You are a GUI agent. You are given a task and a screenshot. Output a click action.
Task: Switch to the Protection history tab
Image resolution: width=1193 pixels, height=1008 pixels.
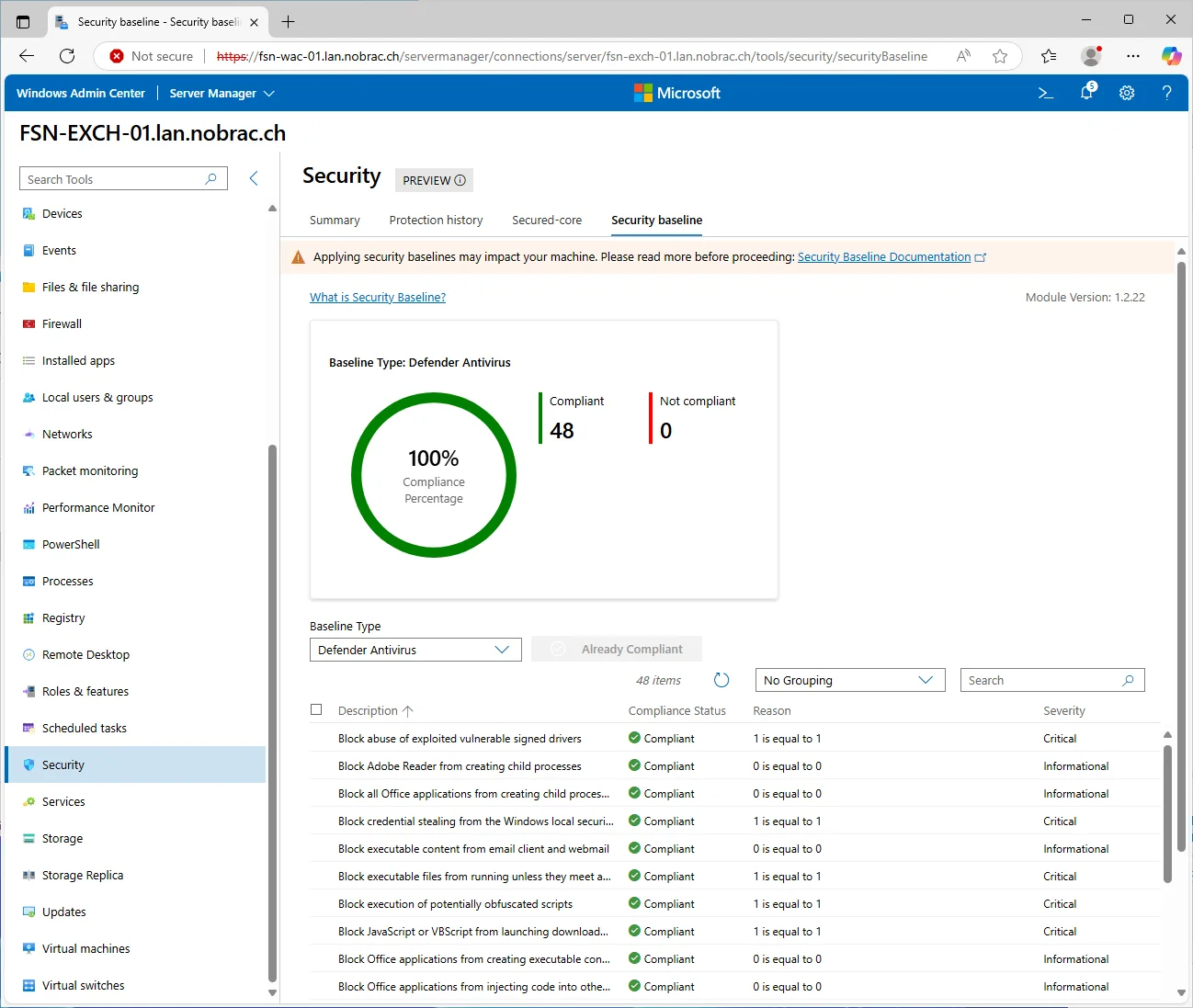pyautogui.click(x=436, y=220)
